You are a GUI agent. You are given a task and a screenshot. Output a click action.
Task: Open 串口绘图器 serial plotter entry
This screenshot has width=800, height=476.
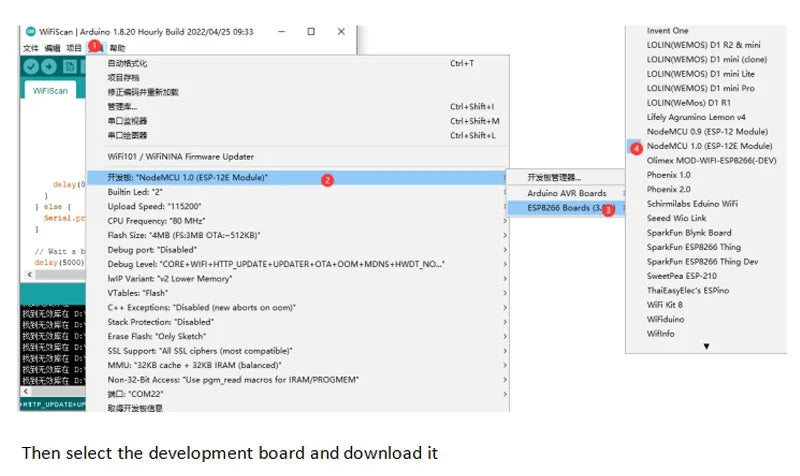click(297, 135)
